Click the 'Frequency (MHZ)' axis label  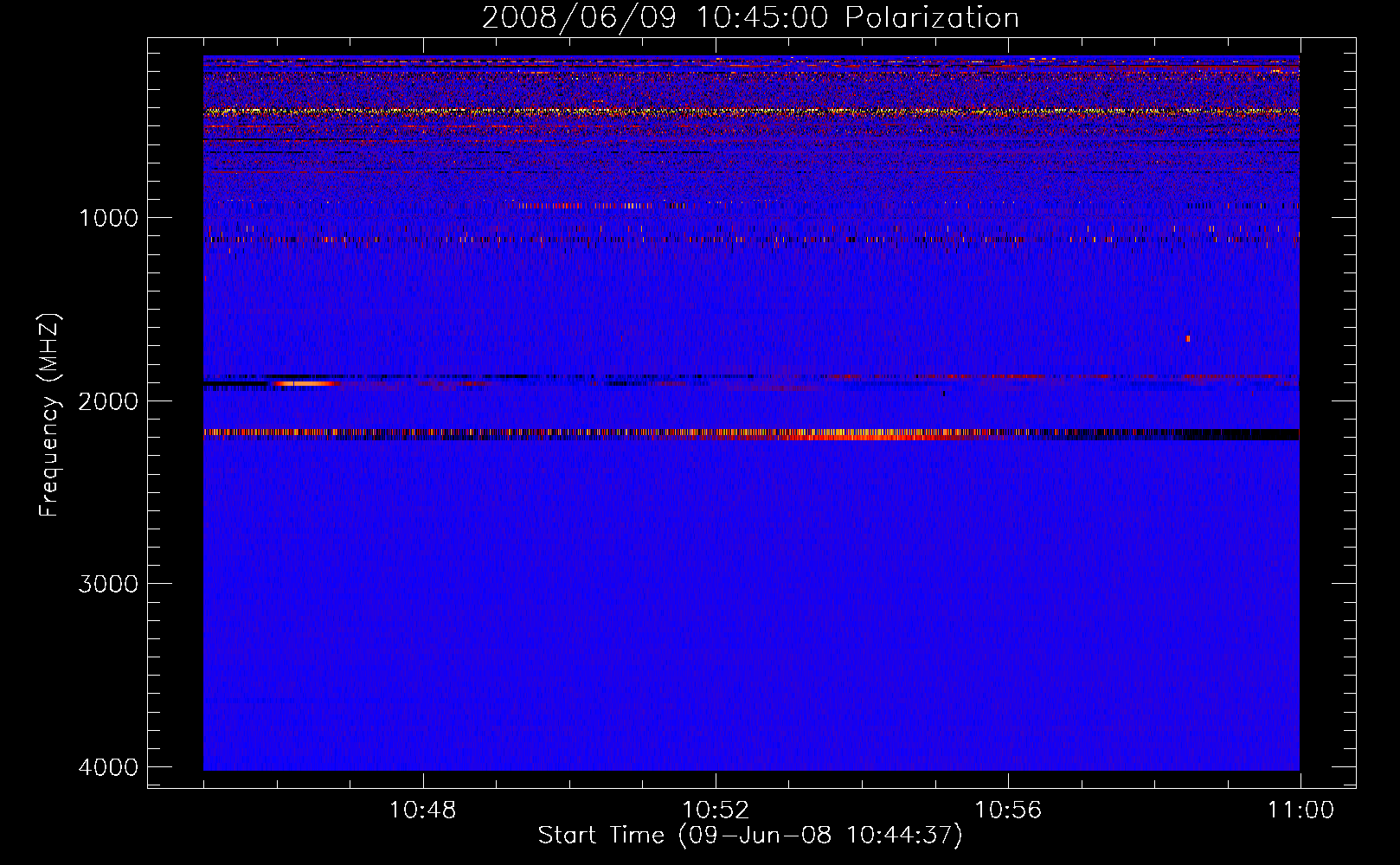49,415
